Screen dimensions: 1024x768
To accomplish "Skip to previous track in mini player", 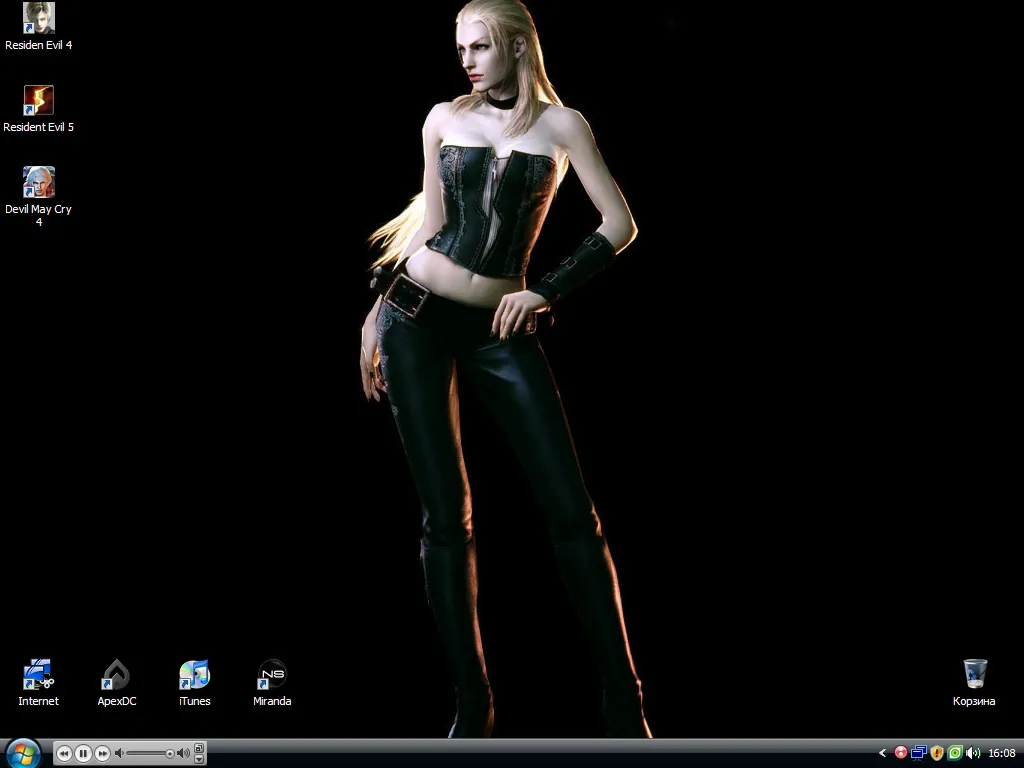I will (64, 754).
